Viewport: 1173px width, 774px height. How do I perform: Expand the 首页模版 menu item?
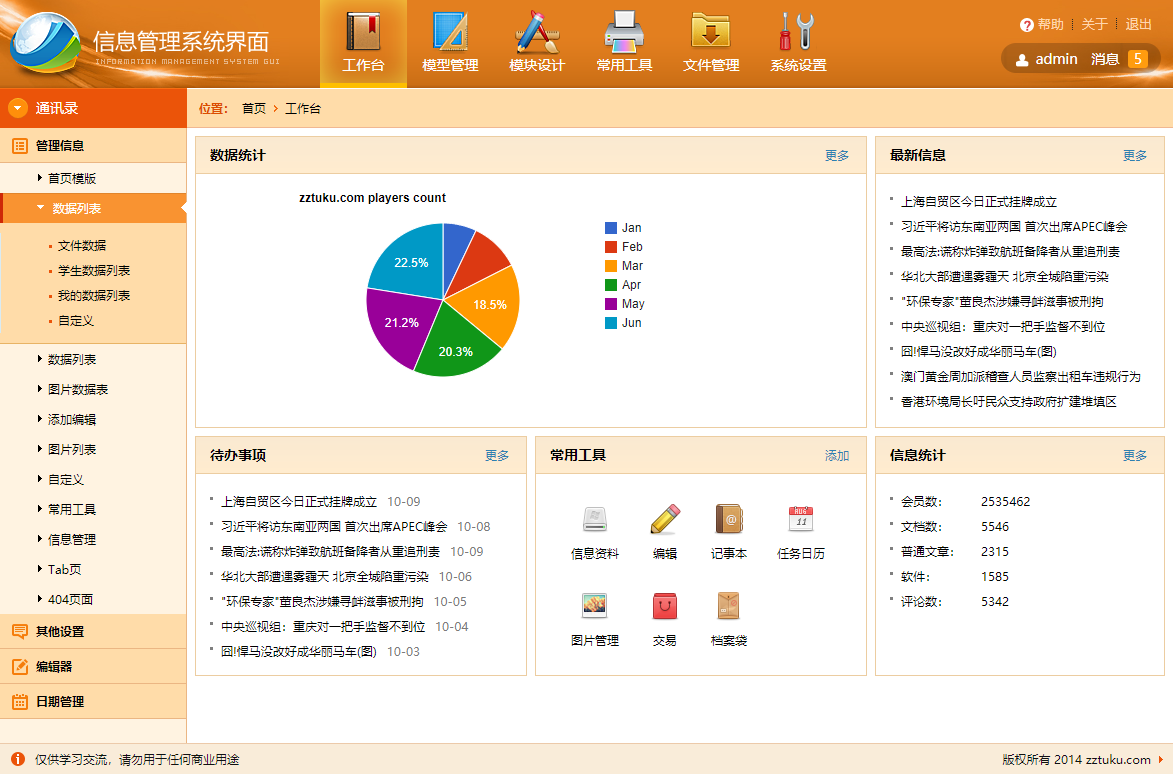click(40, 178)
